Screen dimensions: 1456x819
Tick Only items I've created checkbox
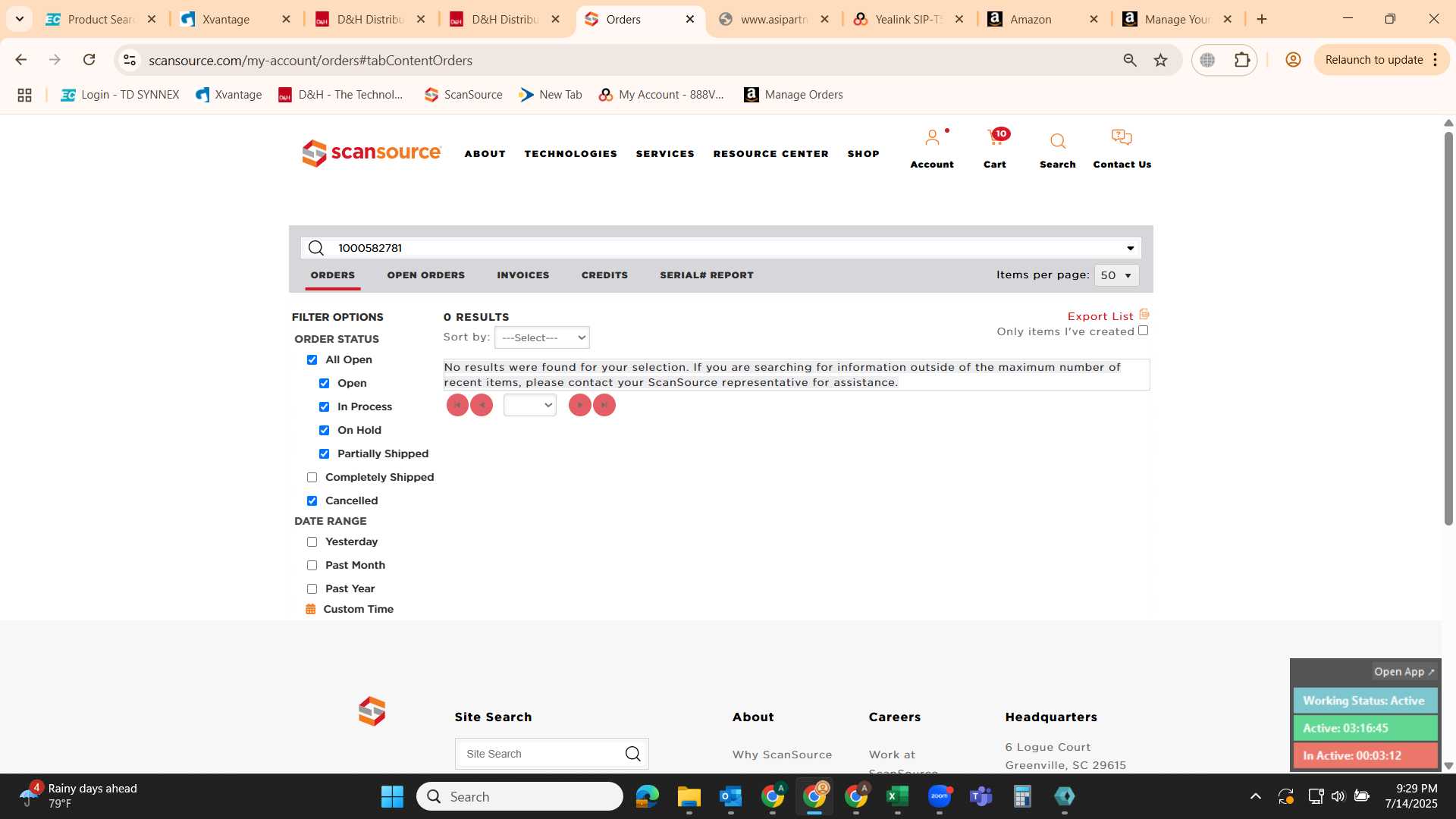coord(1143,331)
